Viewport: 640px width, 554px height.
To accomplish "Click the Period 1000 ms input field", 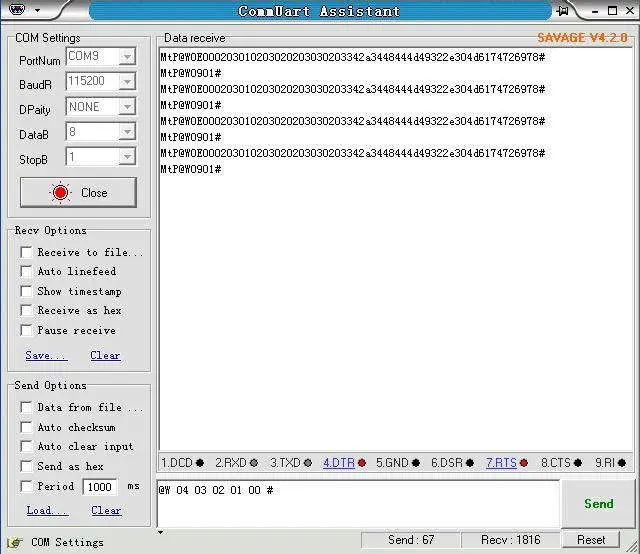I will [100, 487].
